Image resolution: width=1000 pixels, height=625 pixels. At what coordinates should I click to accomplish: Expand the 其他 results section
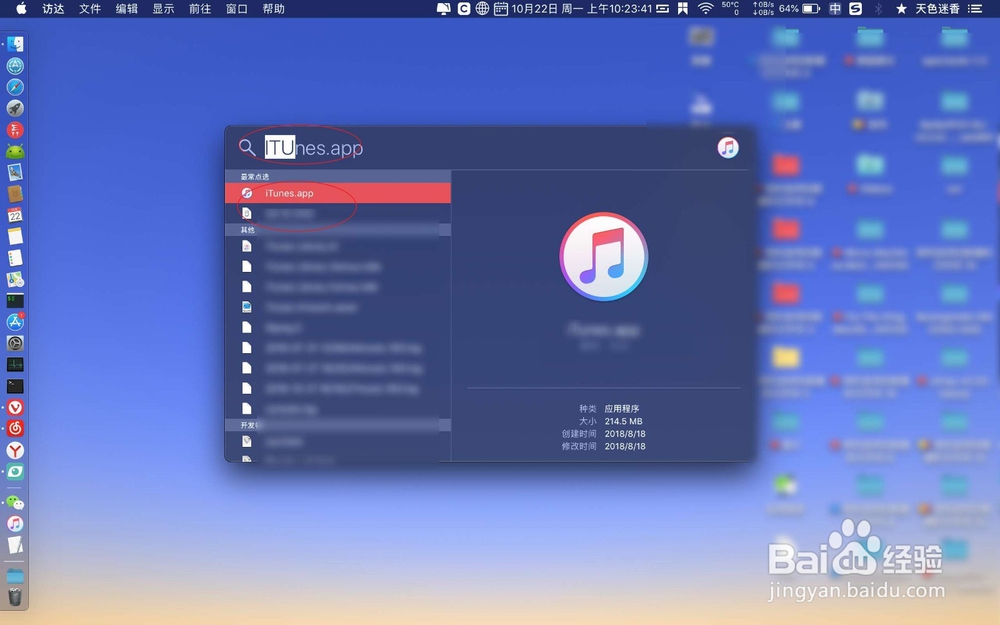250,229
